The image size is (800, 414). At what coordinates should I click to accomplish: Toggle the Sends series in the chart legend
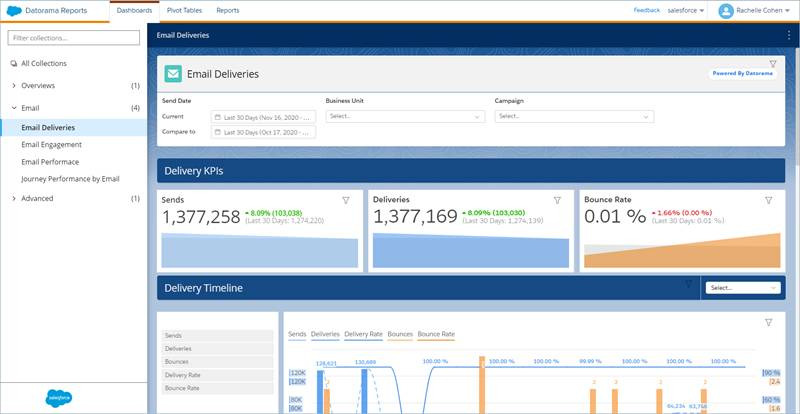pyautogui.click(x=297, y=334)
